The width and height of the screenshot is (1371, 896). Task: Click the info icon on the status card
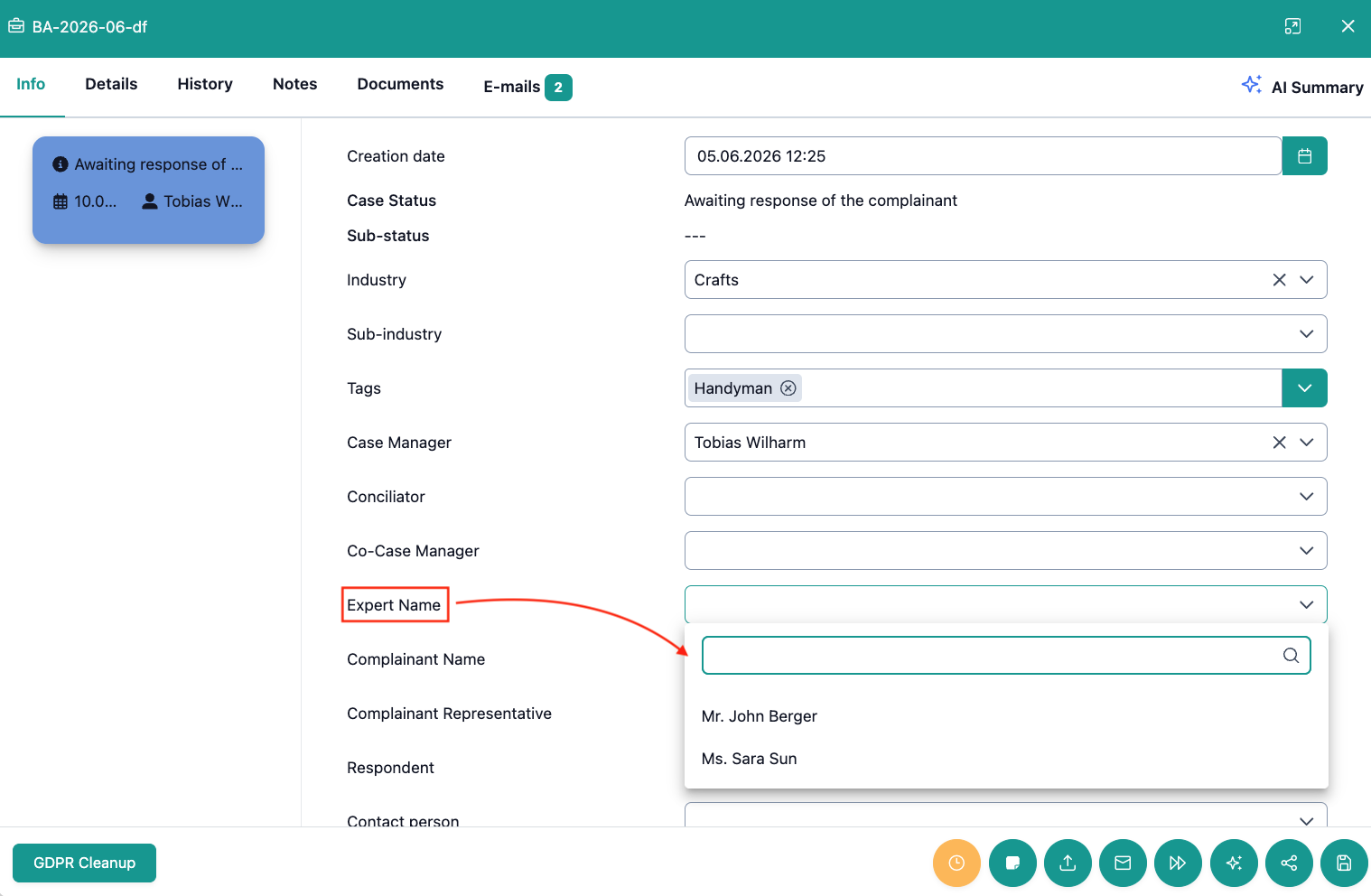click(61, 164)
